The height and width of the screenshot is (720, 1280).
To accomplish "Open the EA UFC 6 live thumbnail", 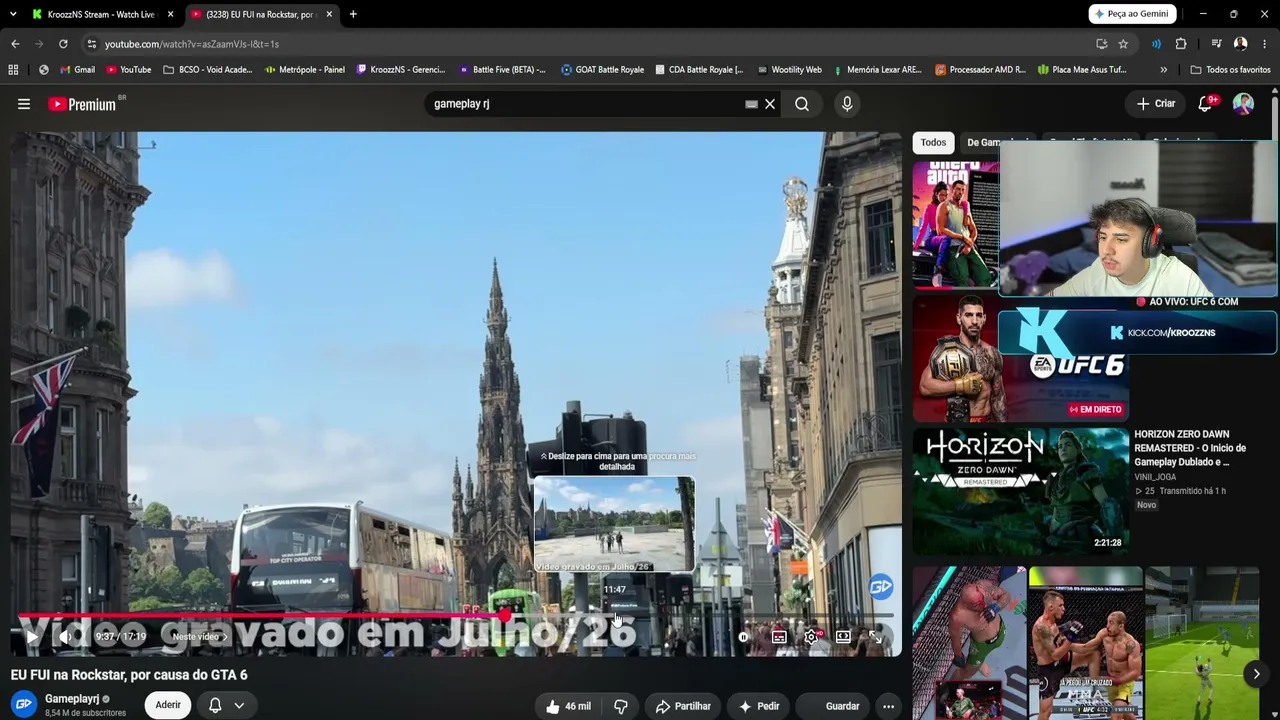I will click(x=1020, y=358).
